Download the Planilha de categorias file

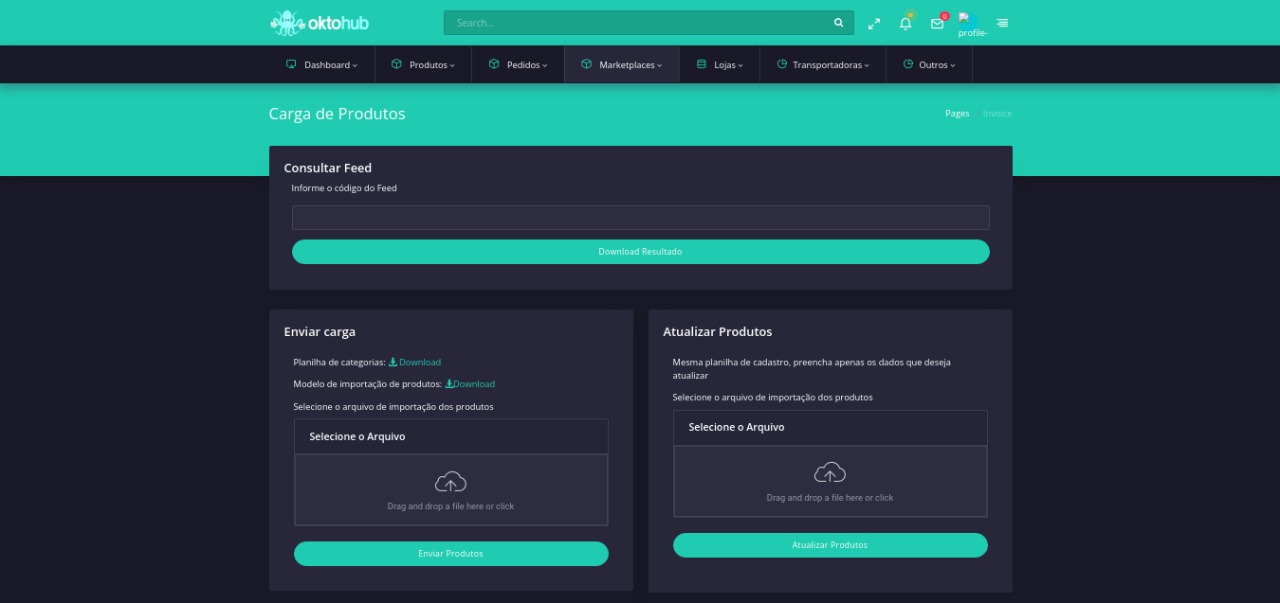click(x=415, y=362)
